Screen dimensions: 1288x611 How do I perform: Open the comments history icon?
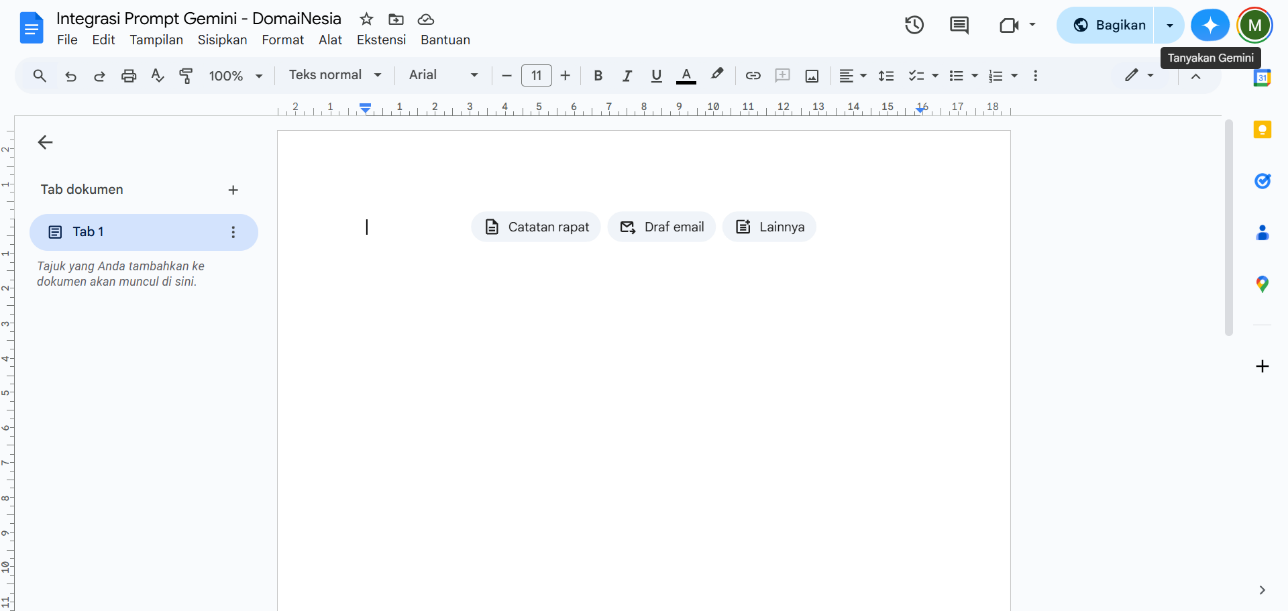pyautogui.click(x=959, y=25)
